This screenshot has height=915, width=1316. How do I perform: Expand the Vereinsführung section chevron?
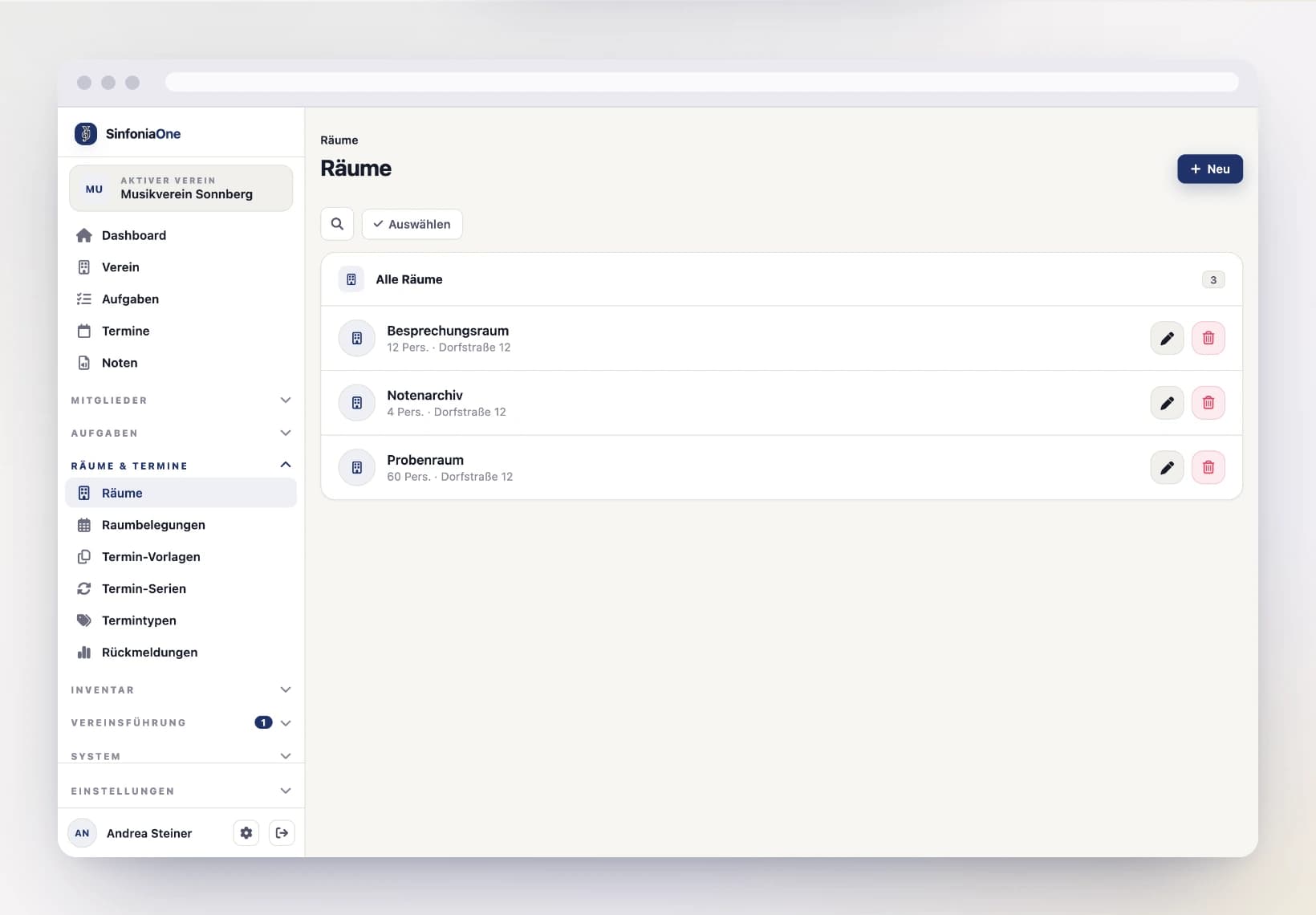coord(286,722)
